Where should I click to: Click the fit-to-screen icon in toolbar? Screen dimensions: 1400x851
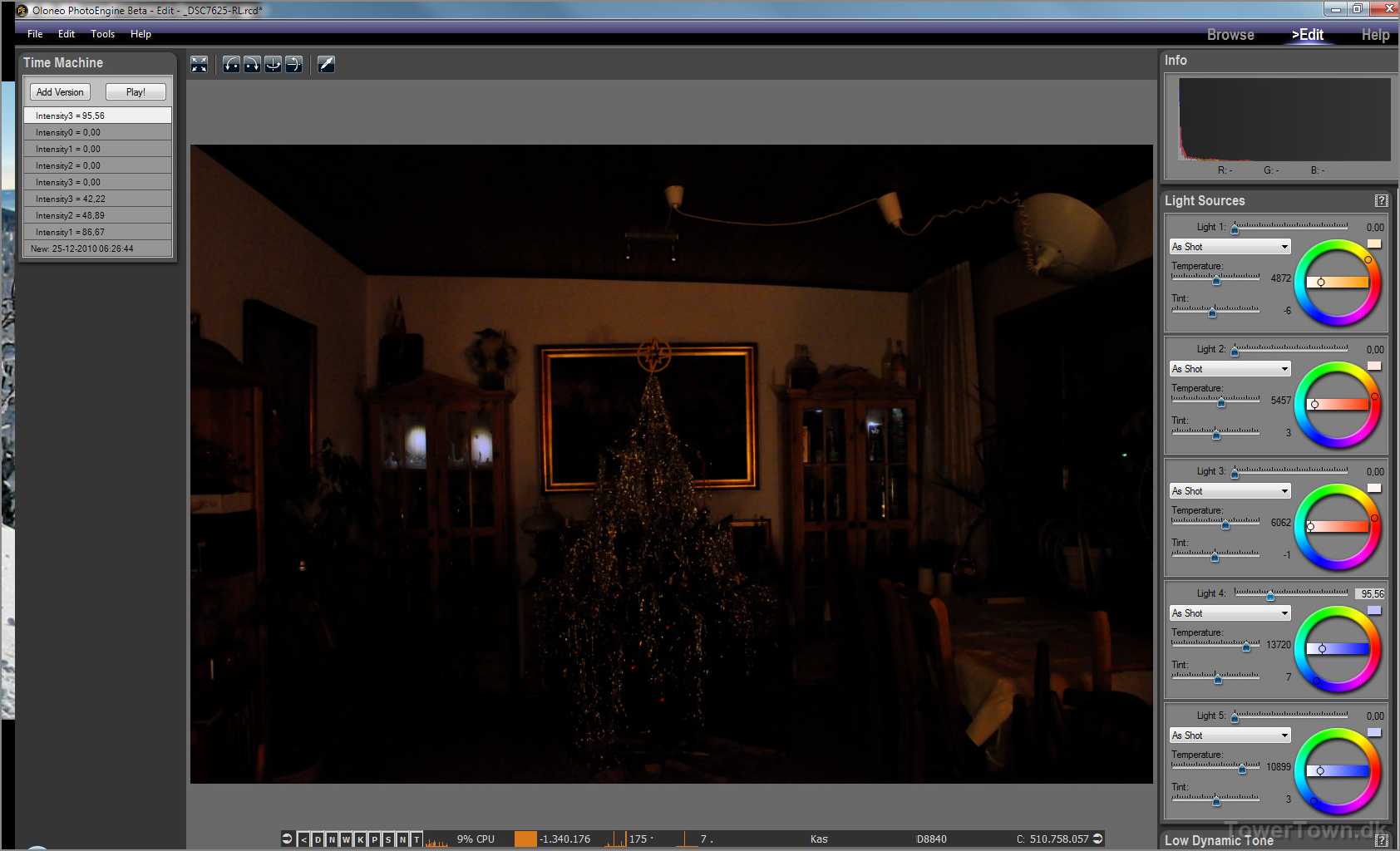tap(199, 65)
